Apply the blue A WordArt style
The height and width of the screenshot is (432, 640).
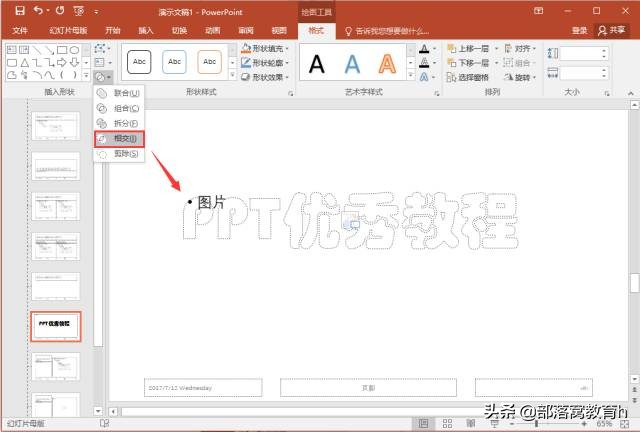352,63
